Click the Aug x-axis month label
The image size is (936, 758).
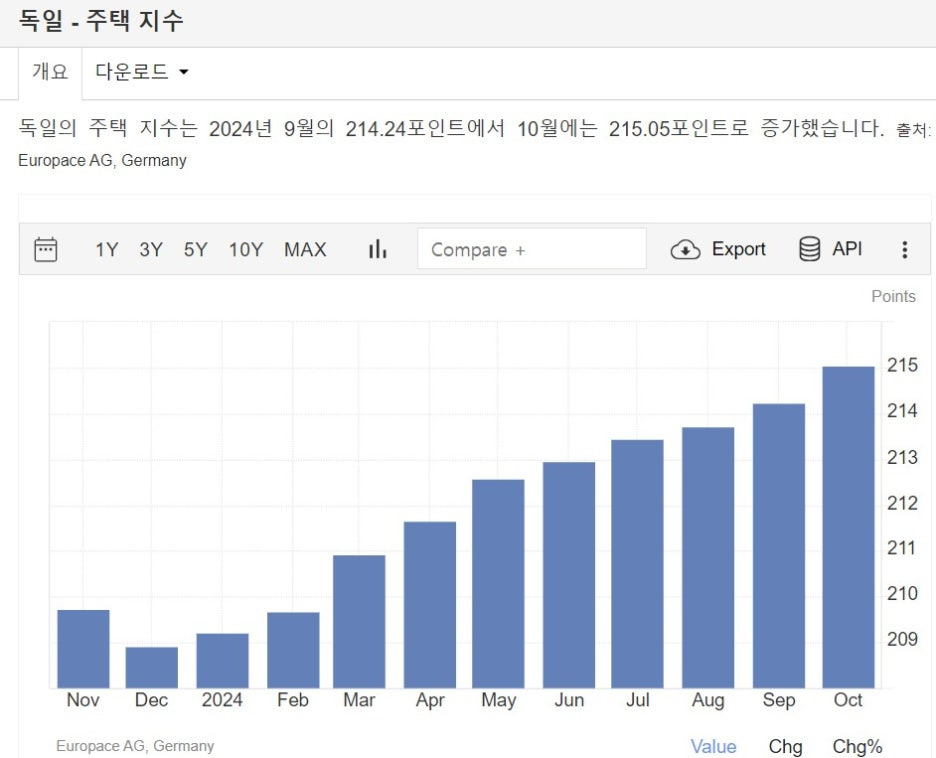(708, 701)
